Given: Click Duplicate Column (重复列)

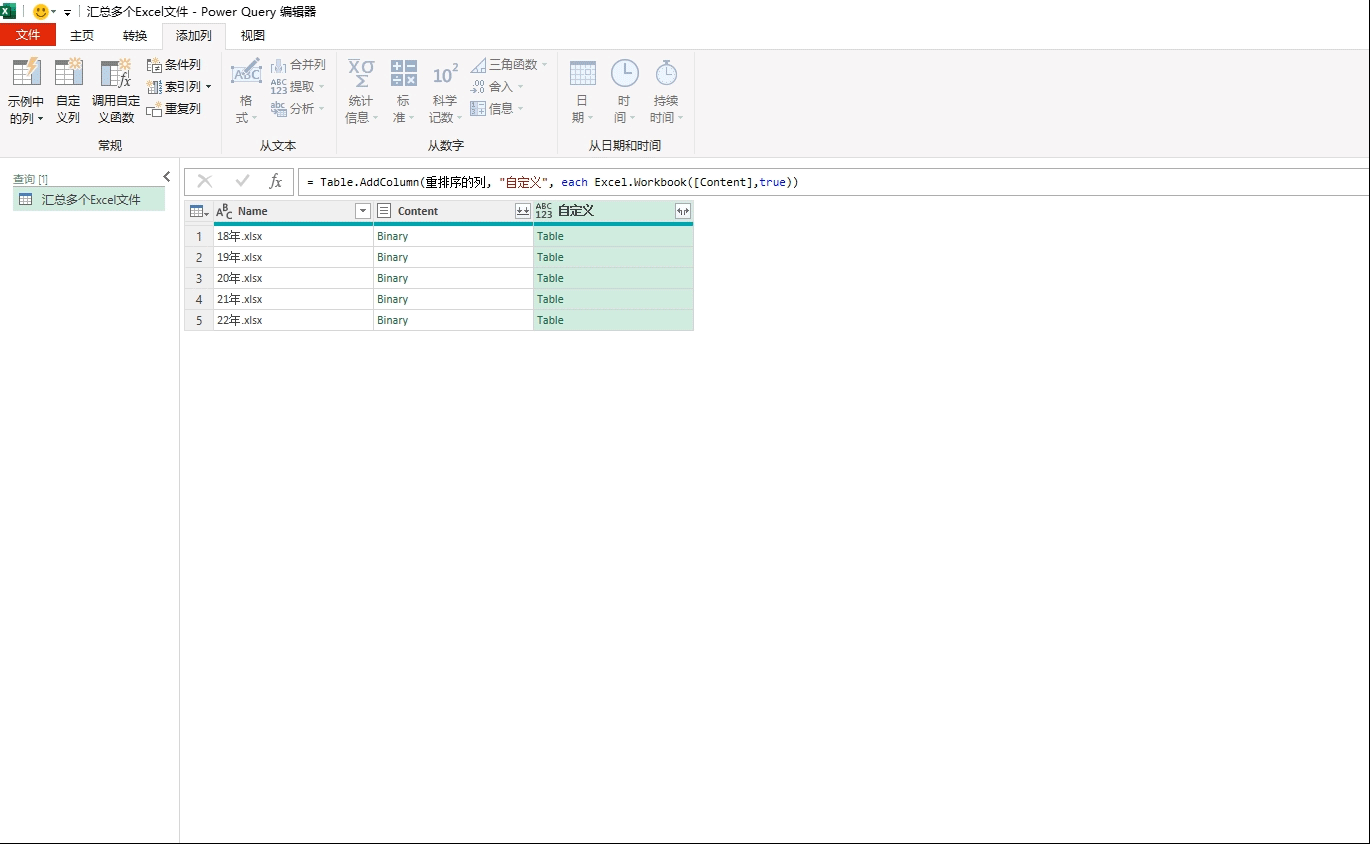Looking at the screenshot, I should [174, 109].
